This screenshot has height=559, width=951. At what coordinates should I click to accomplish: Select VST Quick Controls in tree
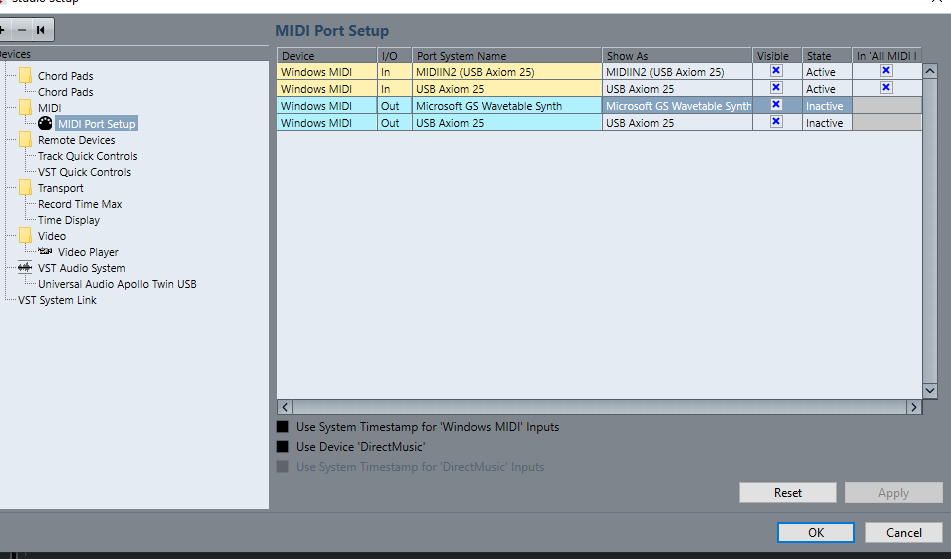point(84,172)
